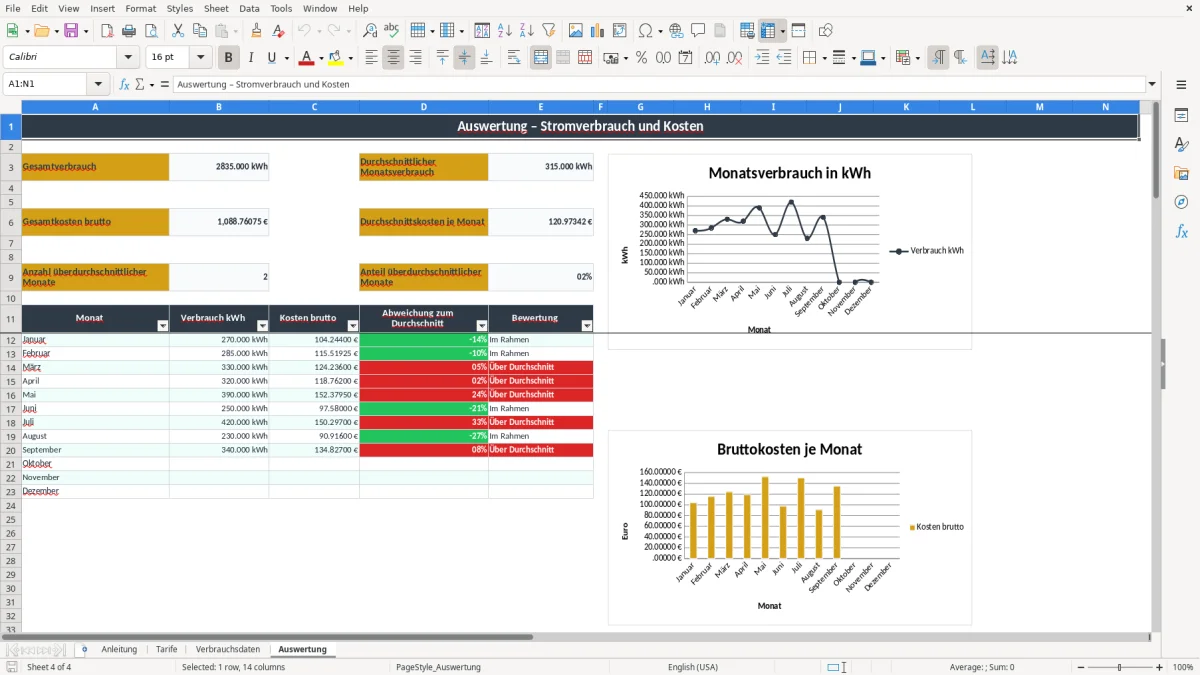The width and height of the screenshot is (1200, 675).
Task: Open the Sheet menu
Action: coord(216,8)
